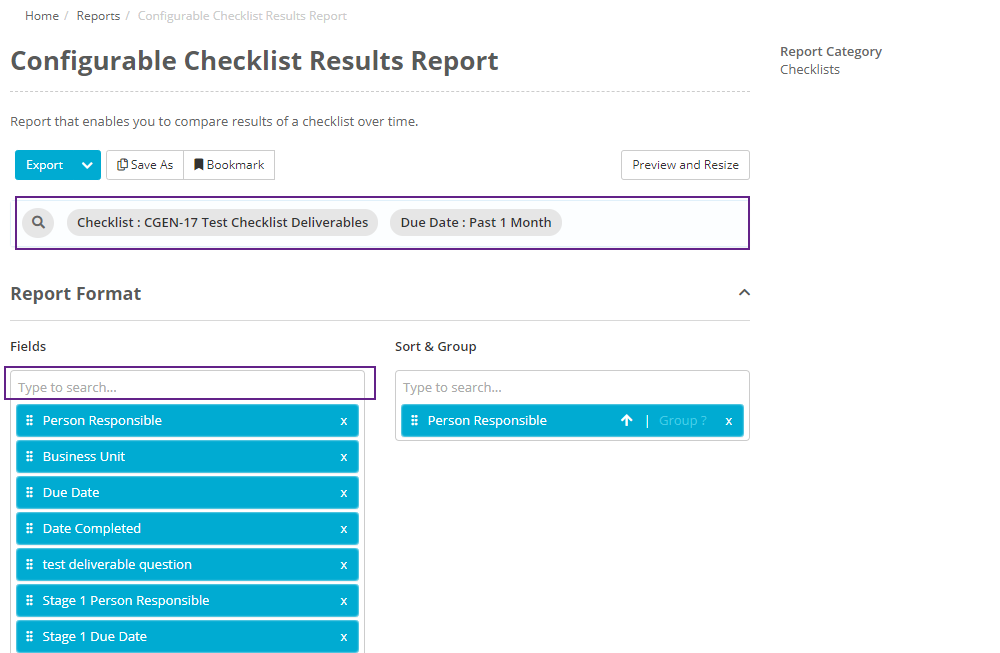Viewport: 1000px width, 653px height.
Task: Click the drag handle on Date Completed
Action: [28, 528]
